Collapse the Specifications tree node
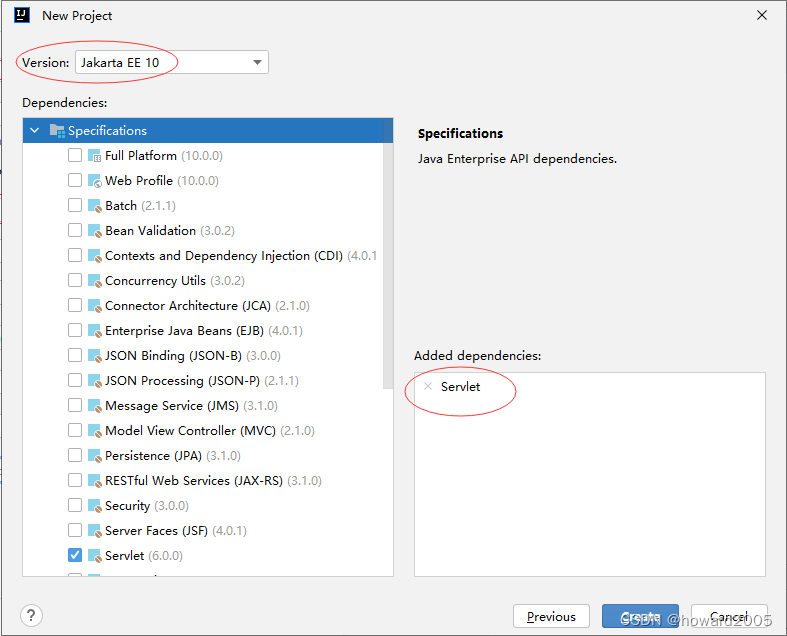 [35, 131]
